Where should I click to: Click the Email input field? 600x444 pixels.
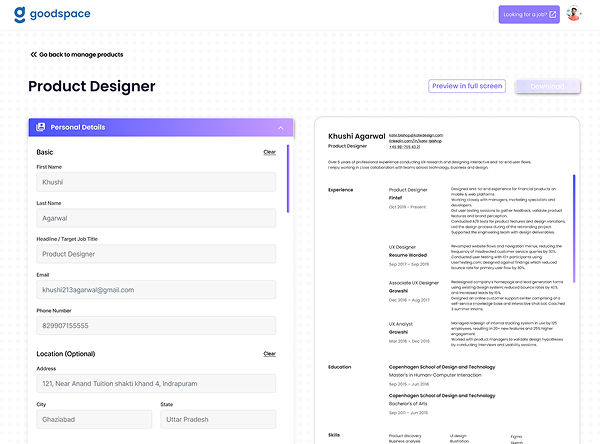156,290
